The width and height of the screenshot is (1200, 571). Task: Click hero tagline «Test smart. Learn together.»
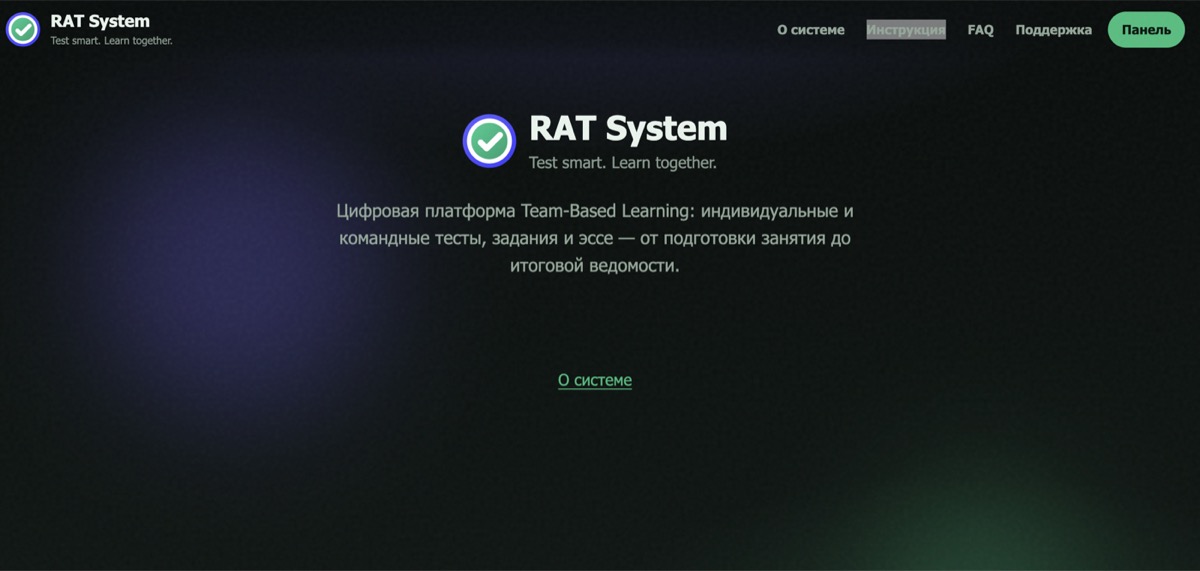[x=623, y=162]
